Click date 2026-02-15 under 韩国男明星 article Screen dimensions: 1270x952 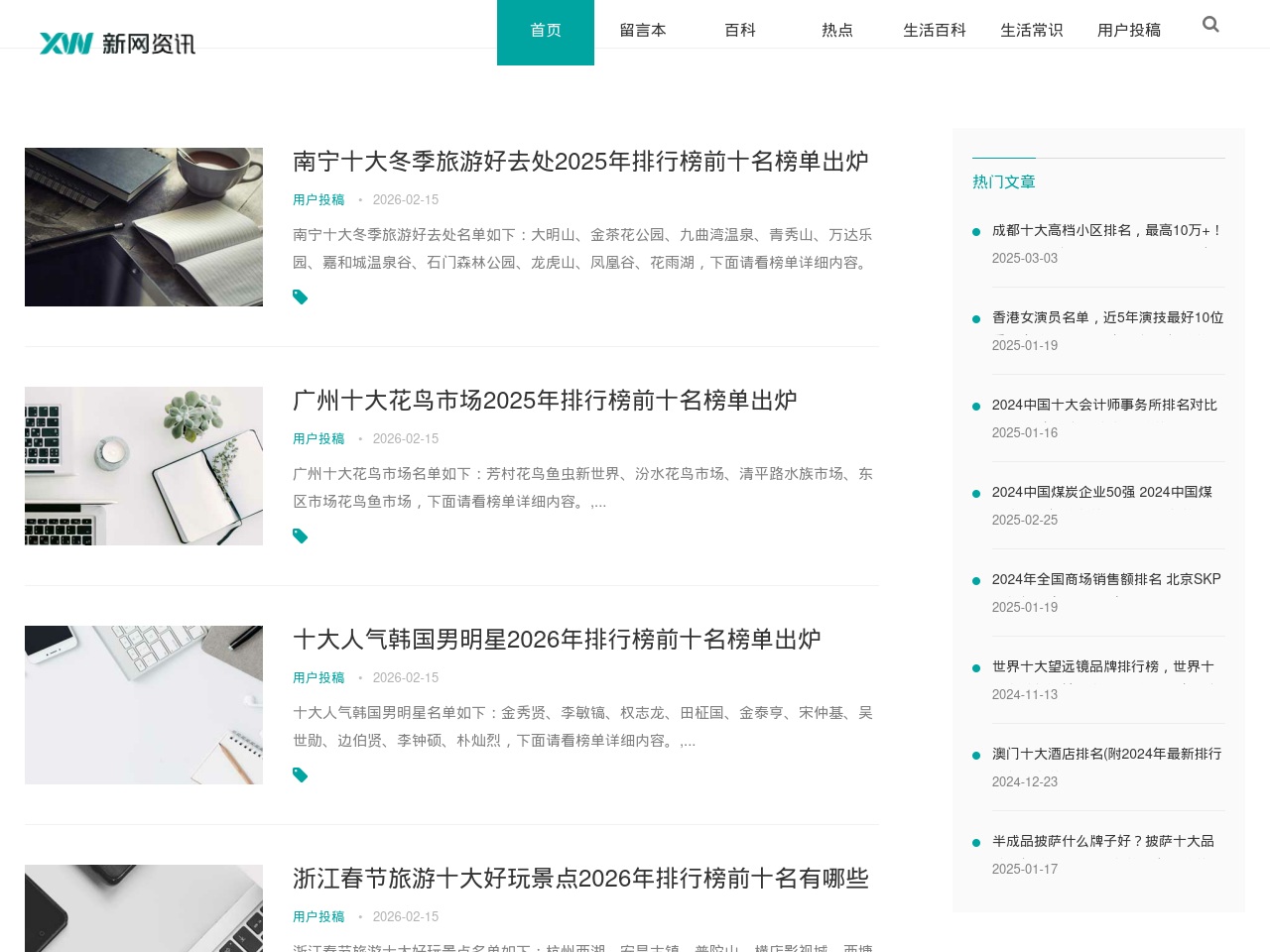click(x=406, y=678)
